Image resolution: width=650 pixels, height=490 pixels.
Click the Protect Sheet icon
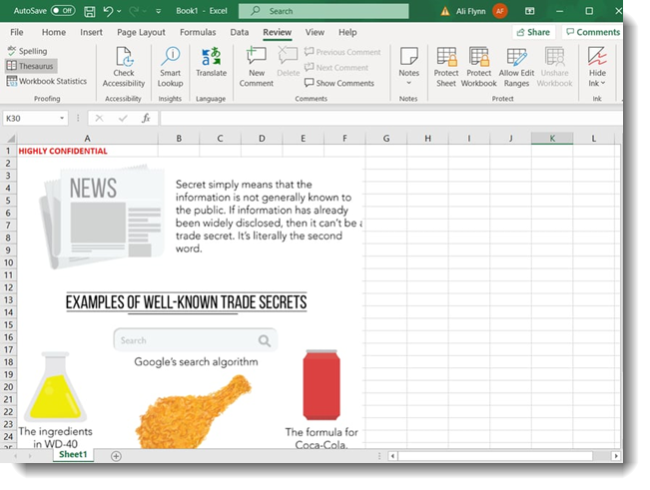pyautogui.click(x=446, y=65)
